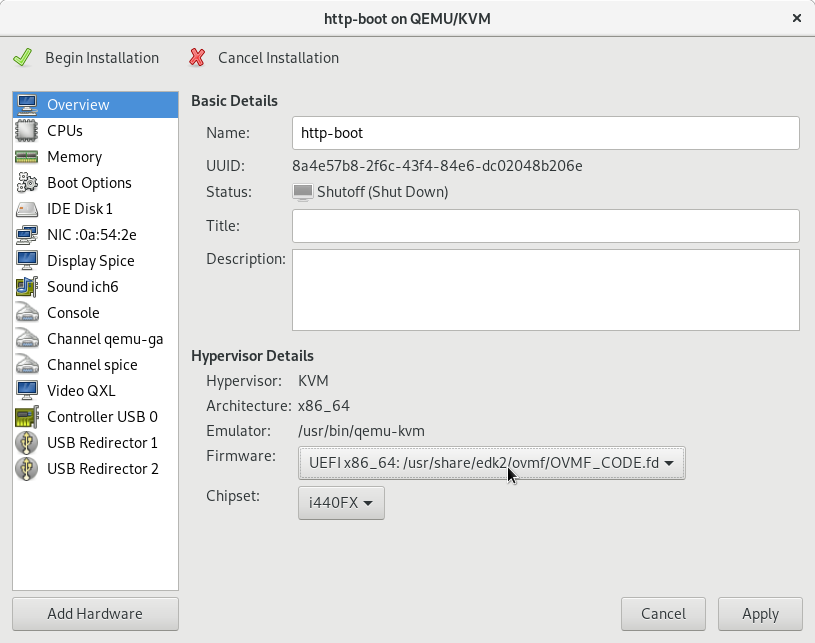The height and width of the screenshot is (643, 815).
Task: Click the Description text area
Action: (545, 290)
